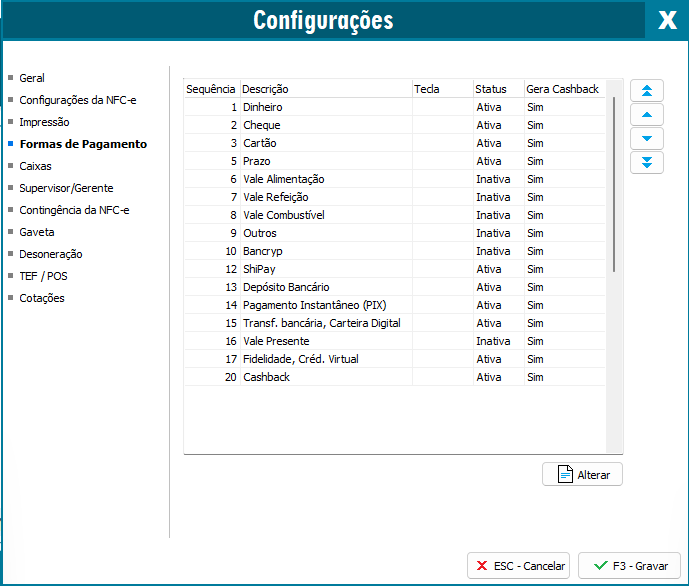Click the Status column header
This screenshot has height=586, width=689.
tap(491, 89)
